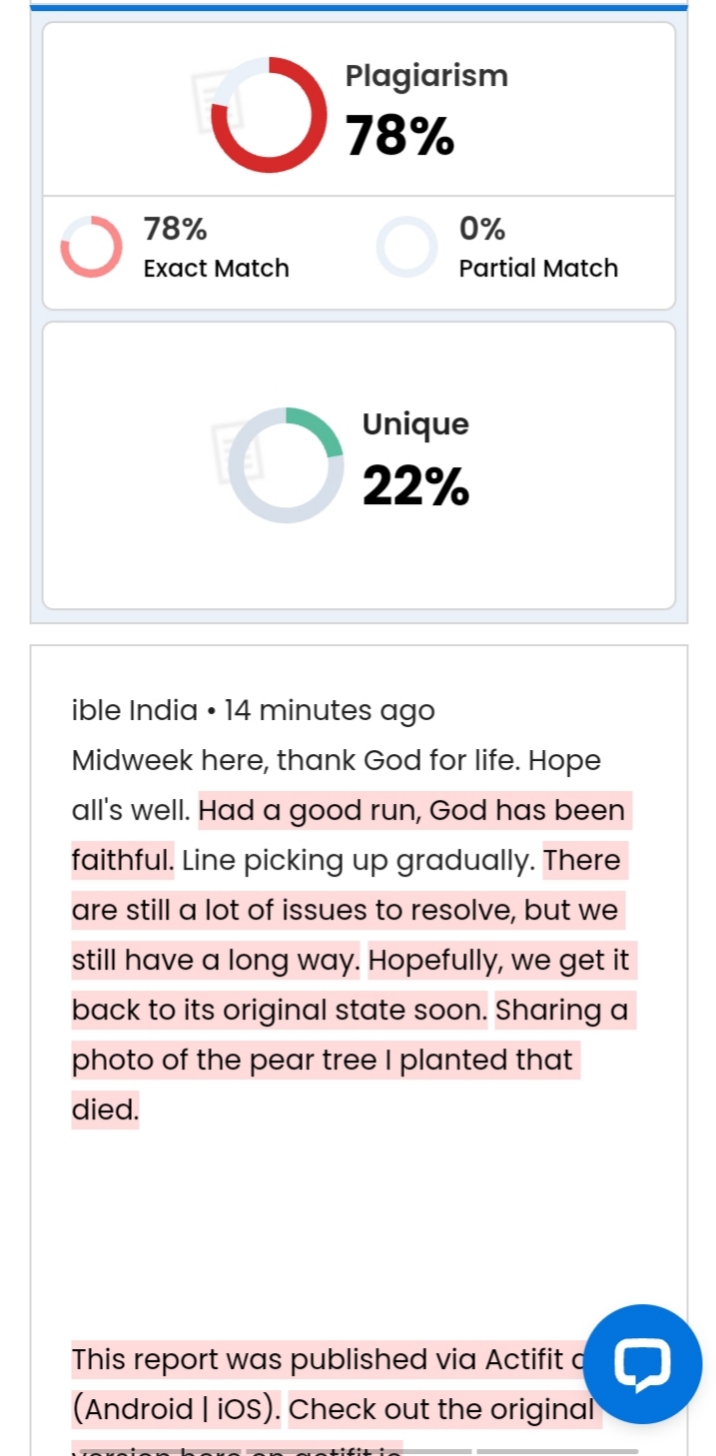Click unhighlighted 'Line picking up gradually' sentence

(358, 860)
